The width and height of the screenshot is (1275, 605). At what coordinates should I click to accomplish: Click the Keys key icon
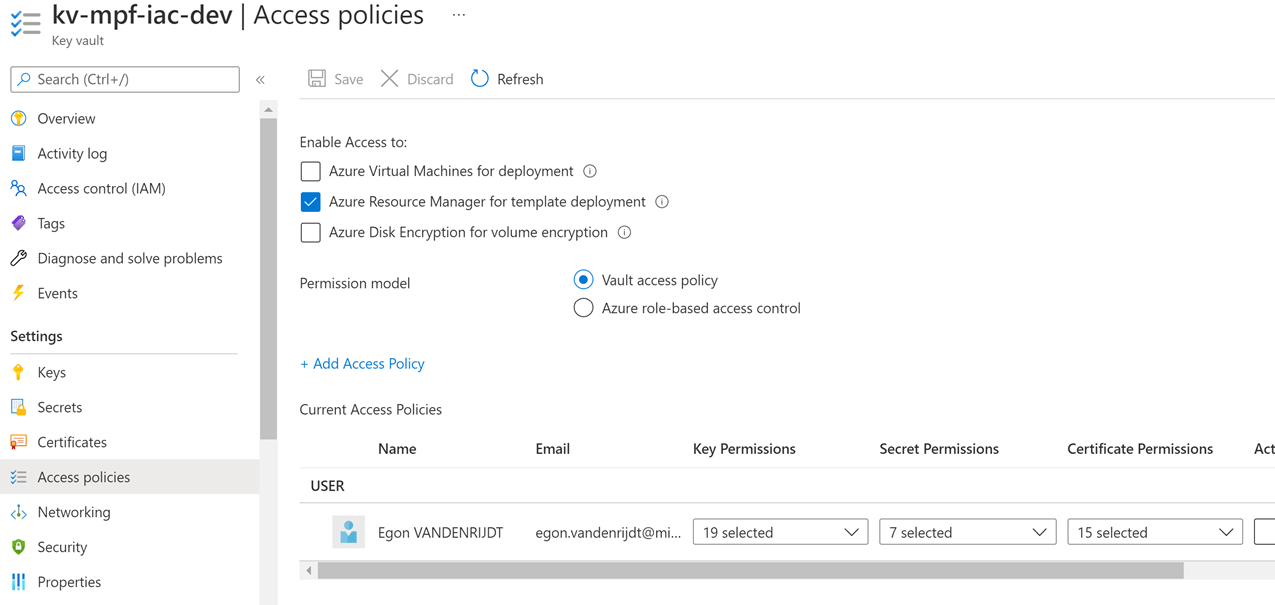(19, 373)
